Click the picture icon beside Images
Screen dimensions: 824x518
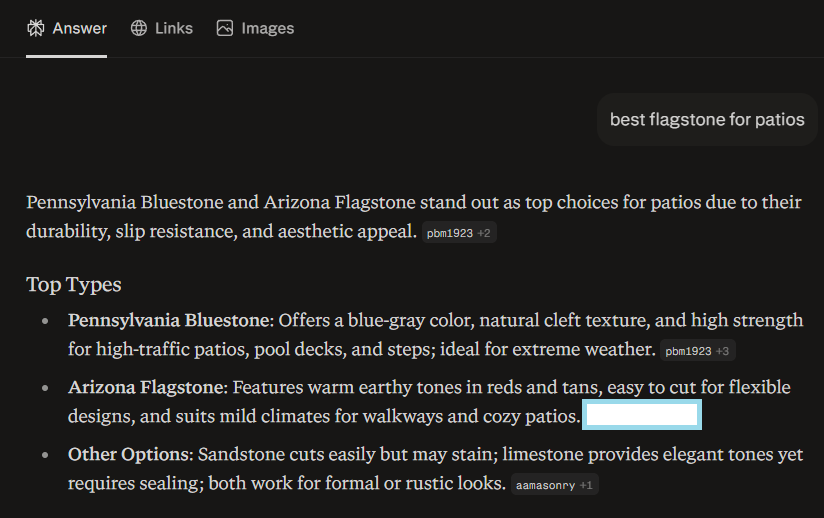(225, 28)
